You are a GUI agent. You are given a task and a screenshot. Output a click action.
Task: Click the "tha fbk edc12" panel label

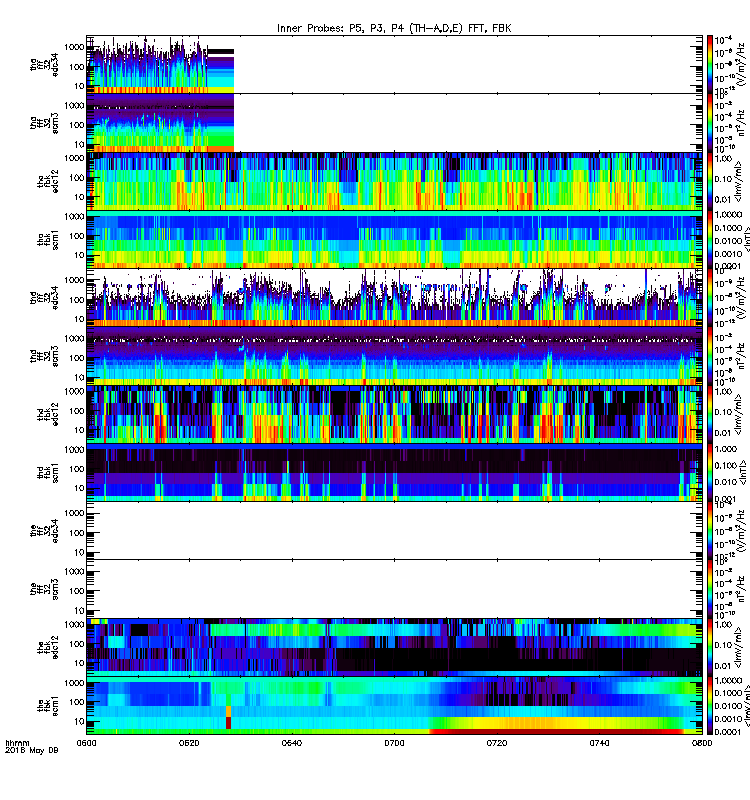point(48,181)
